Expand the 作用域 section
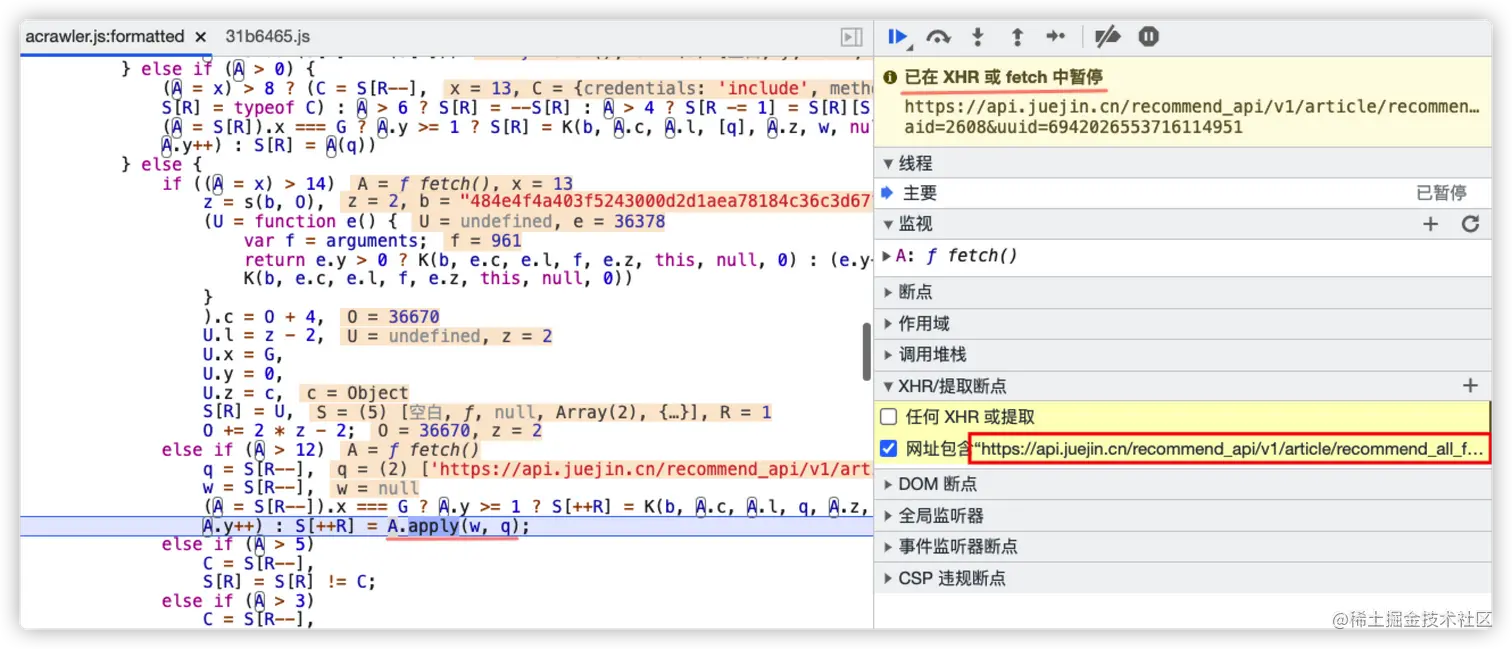Image resolution: width=1512 pixels, height=649 pixels. pos(1183,323)
